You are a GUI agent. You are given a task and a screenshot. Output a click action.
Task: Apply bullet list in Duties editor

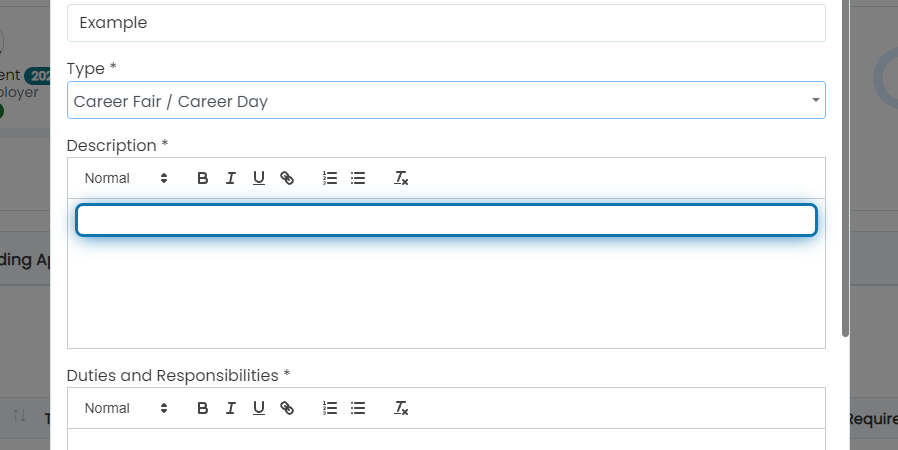pyautogui.click(x=358, y=408)
